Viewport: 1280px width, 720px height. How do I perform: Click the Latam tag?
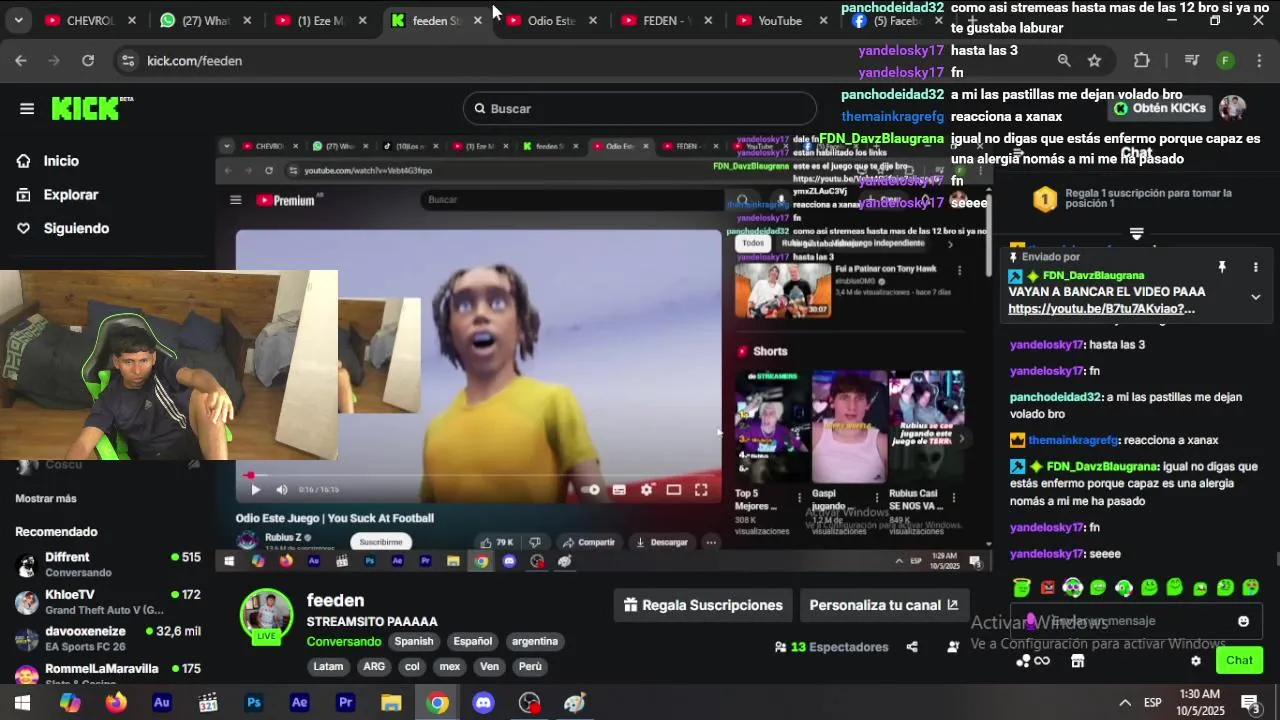[328, 666]
